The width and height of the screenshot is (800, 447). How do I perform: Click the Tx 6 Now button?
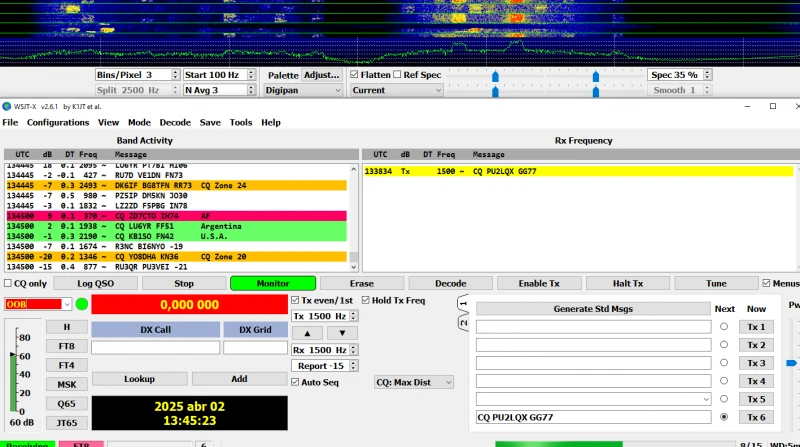click(x=756, y=417)
